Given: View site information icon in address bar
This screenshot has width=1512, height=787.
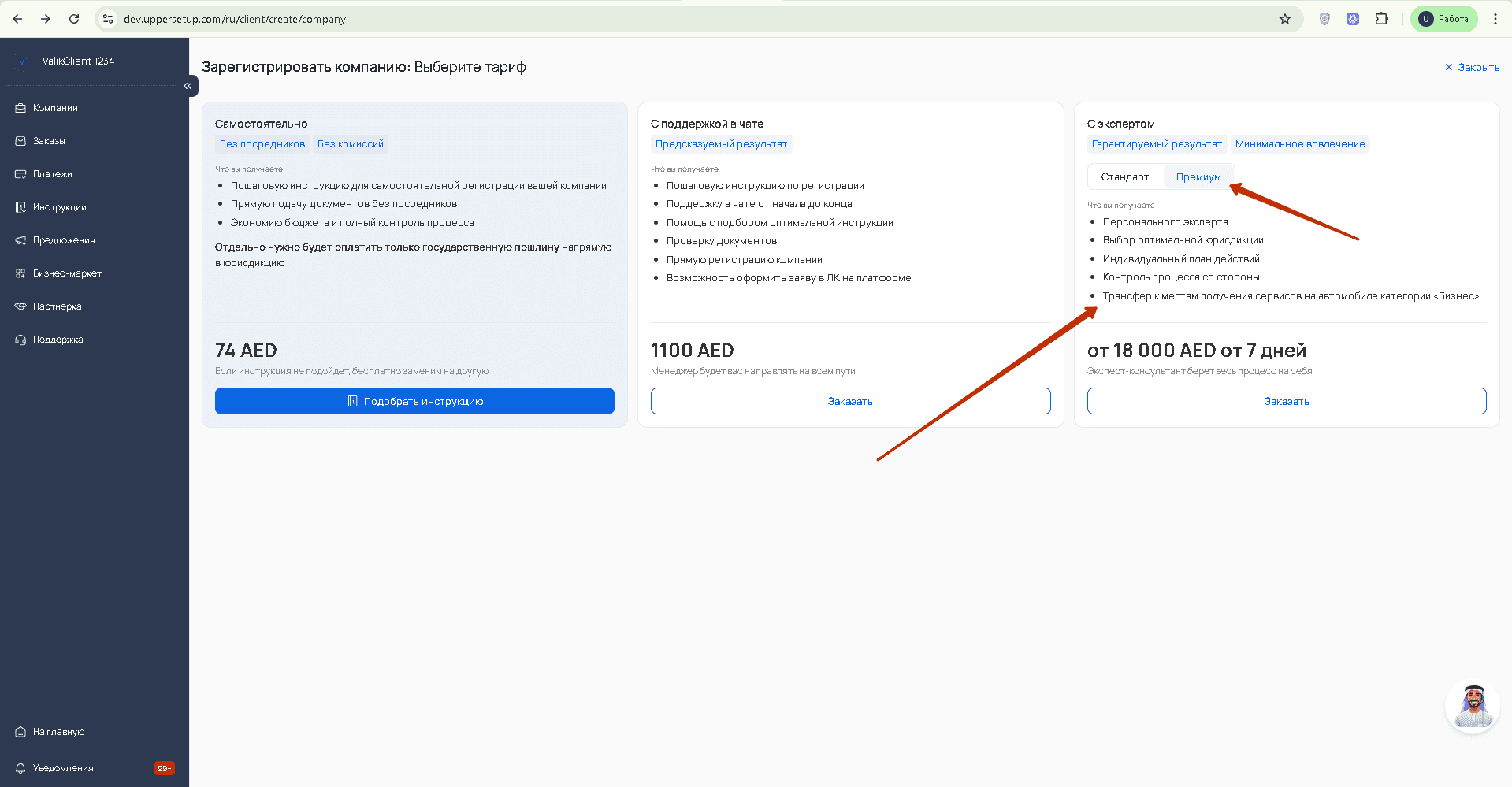Looking at the screenshot, I should 108,19.
